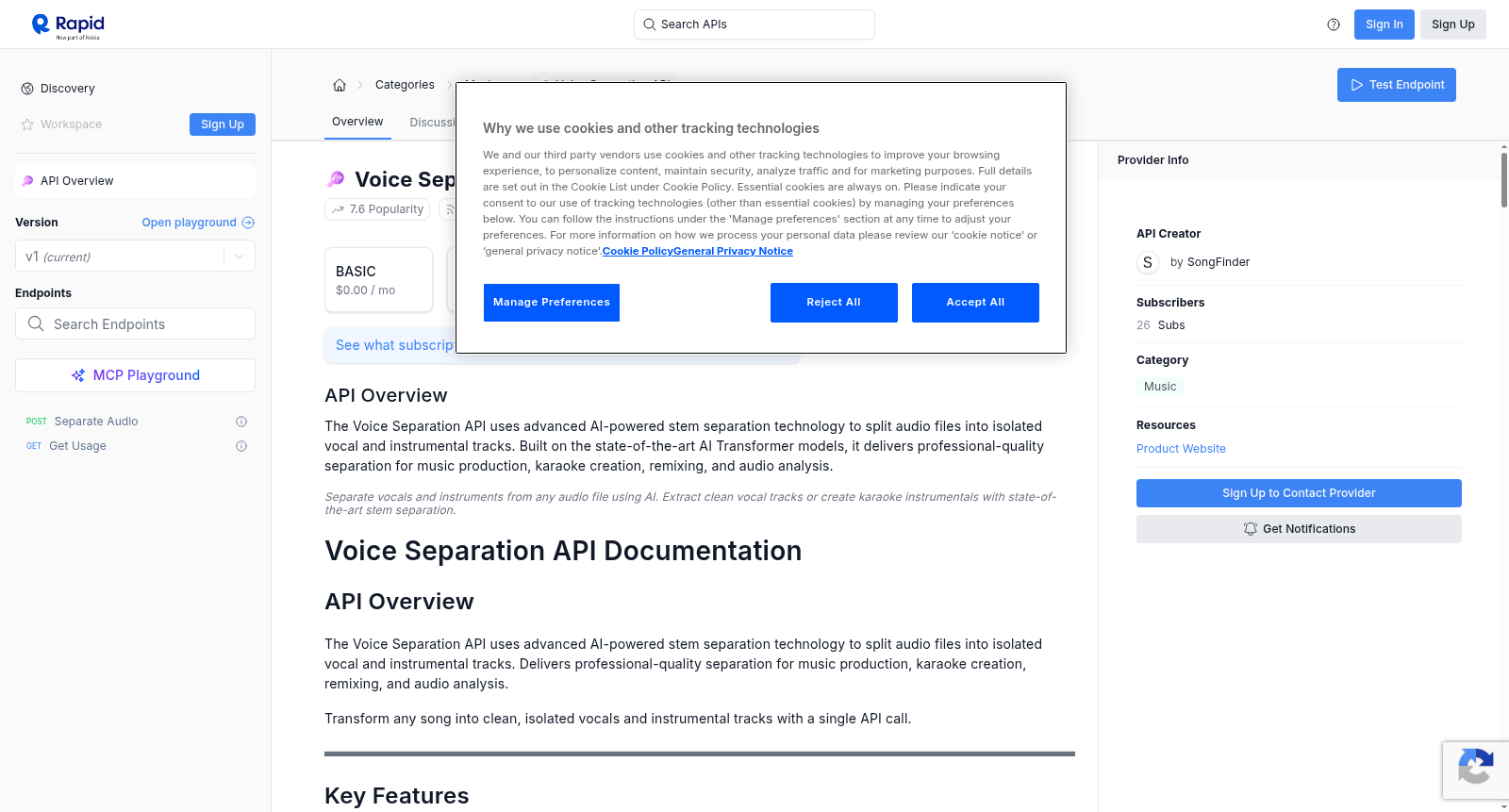
Task: Select the BASIC pricing plan card
Action: pos(378,280)
